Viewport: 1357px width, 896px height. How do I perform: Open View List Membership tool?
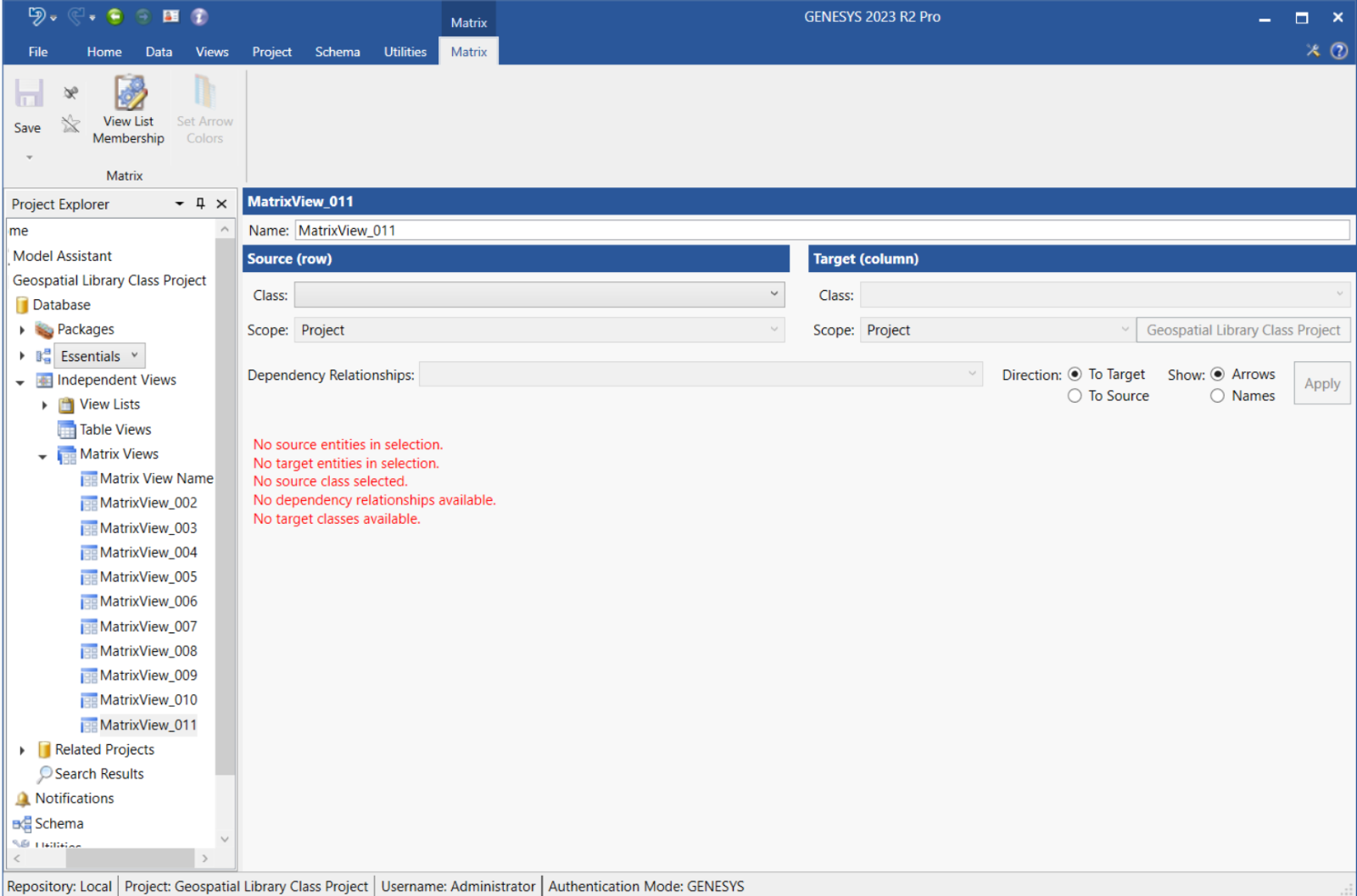coord(129,110)
